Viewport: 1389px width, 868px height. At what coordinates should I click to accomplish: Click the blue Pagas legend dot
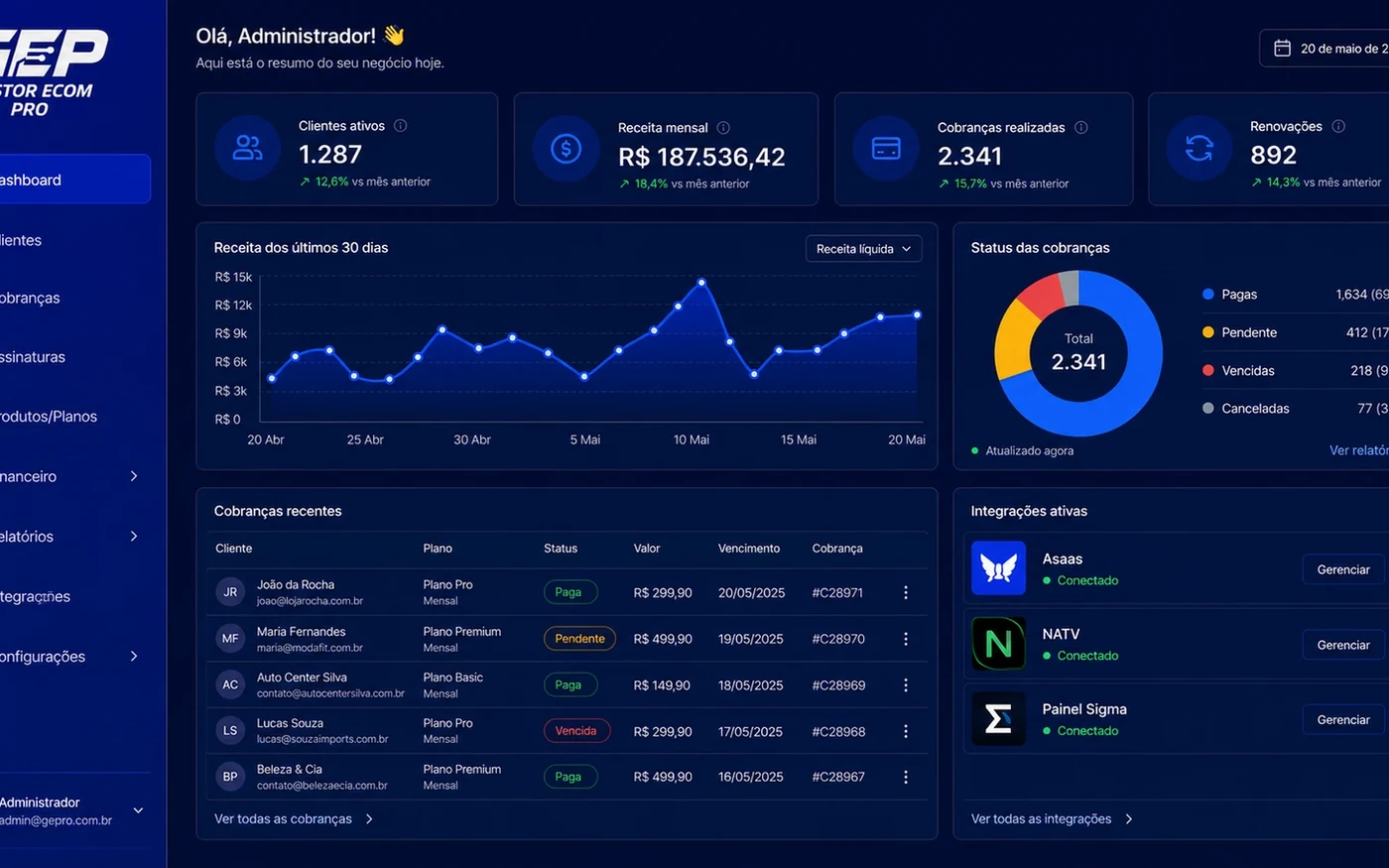(x=1207, y=294)
